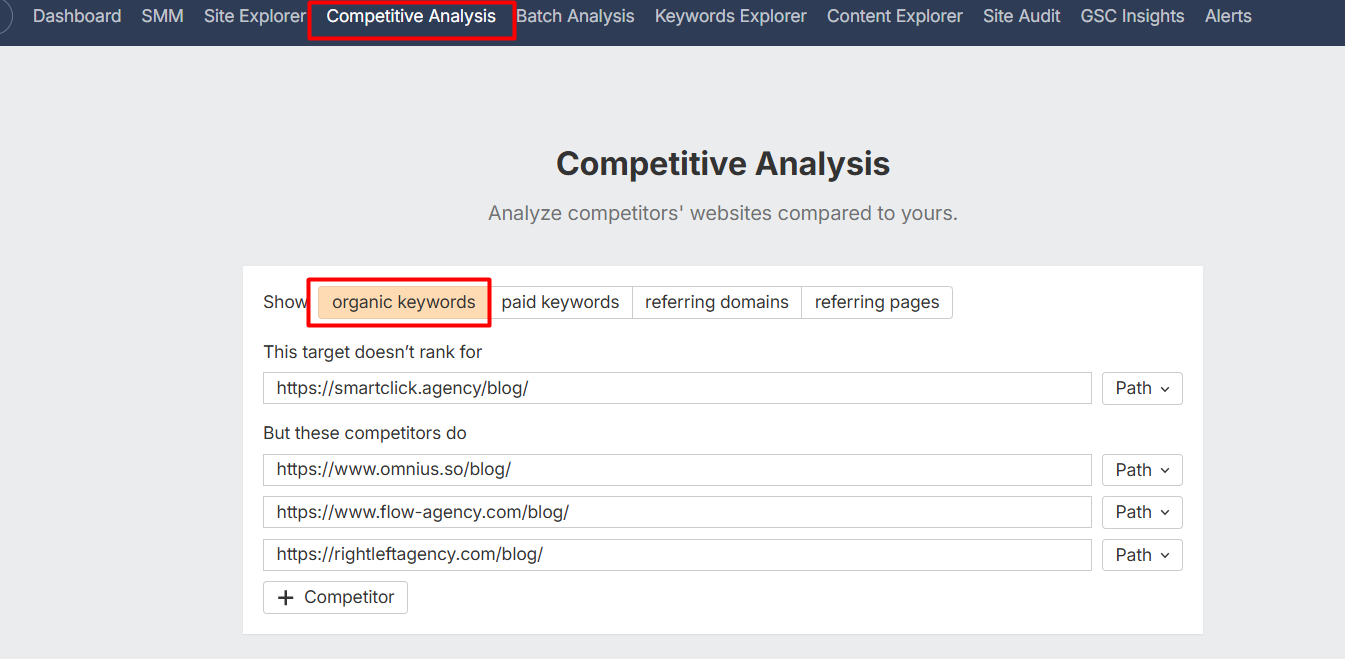Go to GSC Insights

coord(1132,16)
